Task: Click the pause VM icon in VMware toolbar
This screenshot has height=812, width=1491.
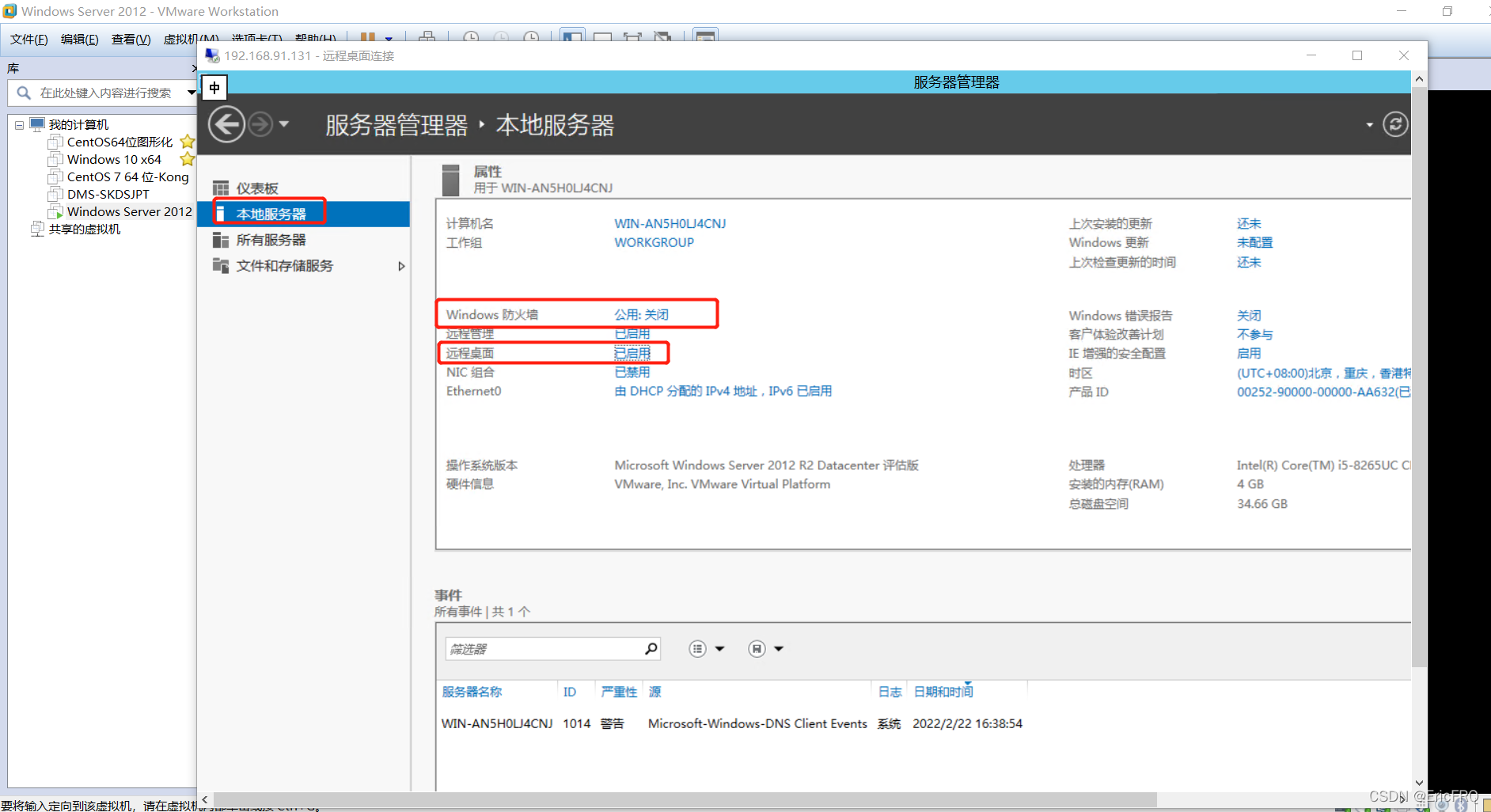Action: click(368, 37)
